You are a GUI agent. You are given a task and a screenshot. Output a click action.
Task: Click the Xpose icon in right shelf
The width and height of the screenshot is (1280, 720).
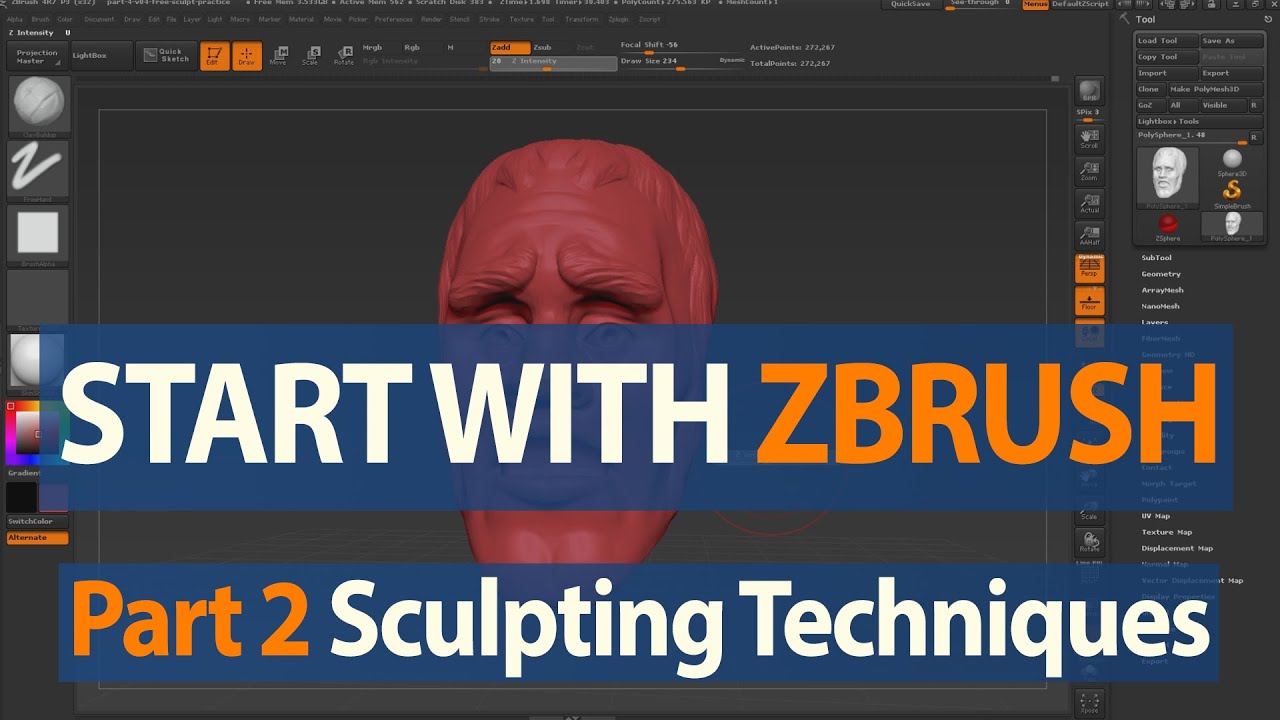1089,704
